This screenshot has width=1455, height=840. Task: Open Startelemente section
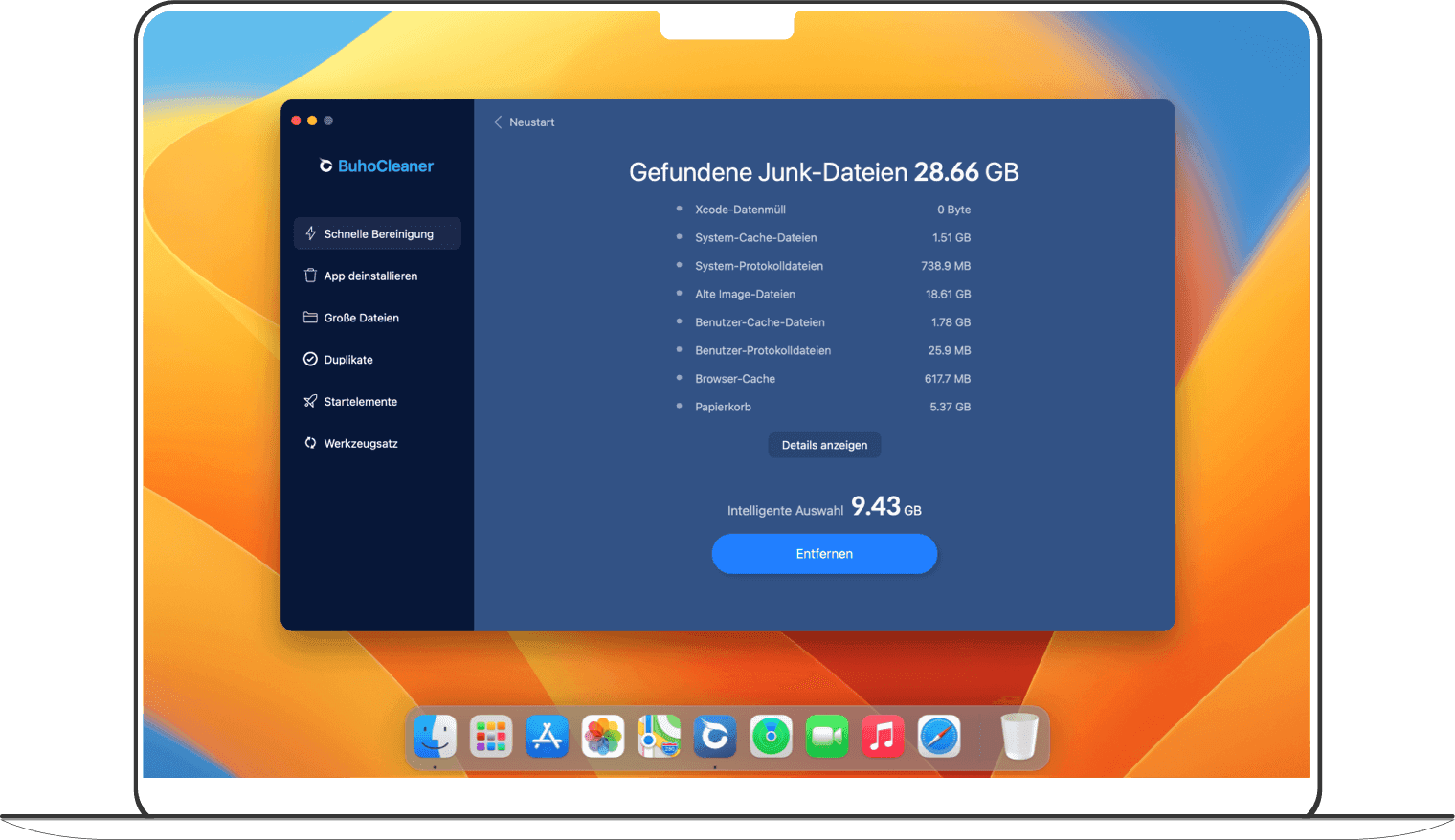[377, 402]
